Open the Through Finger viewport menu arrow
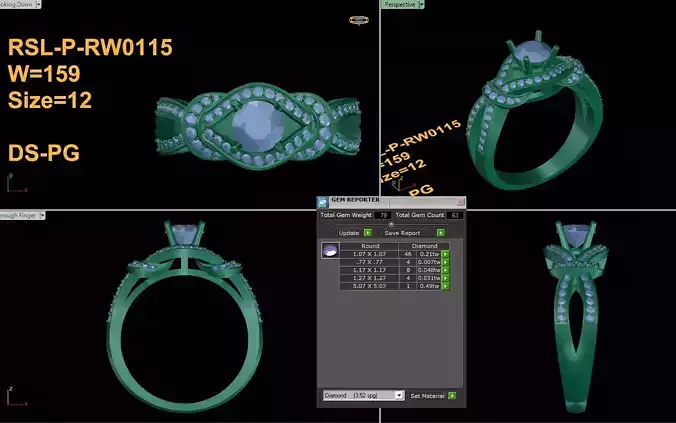The width and height of the screenshot is (676, 423). pyautogui.click(x=42, y=215)
